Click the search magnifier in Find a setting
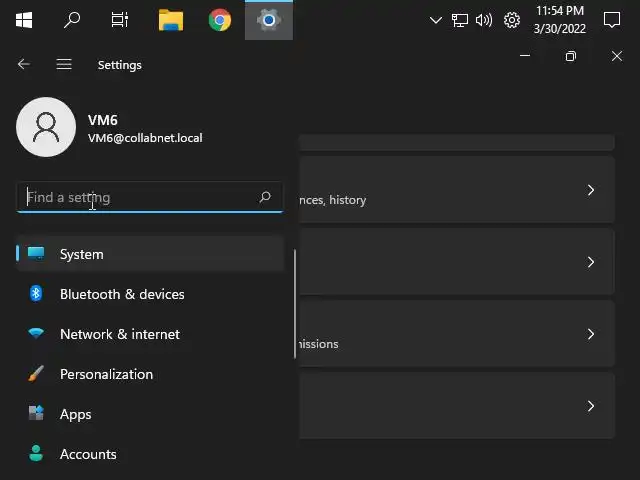640x480 pixels. coord(265,197)
